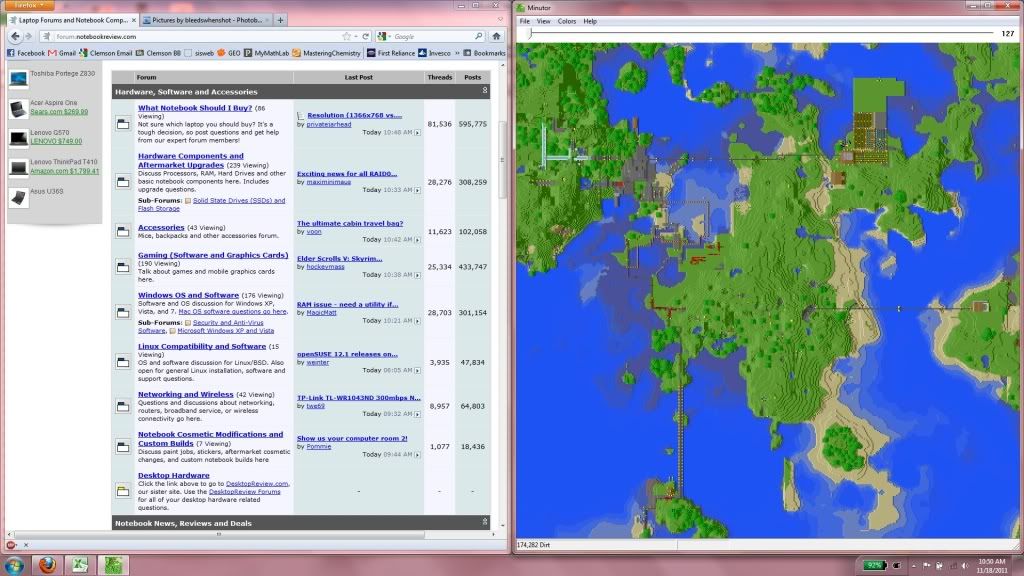Open the Colors menu in Minutor
Viewport: 1024px width, 576px height.
tap(567, 22)
